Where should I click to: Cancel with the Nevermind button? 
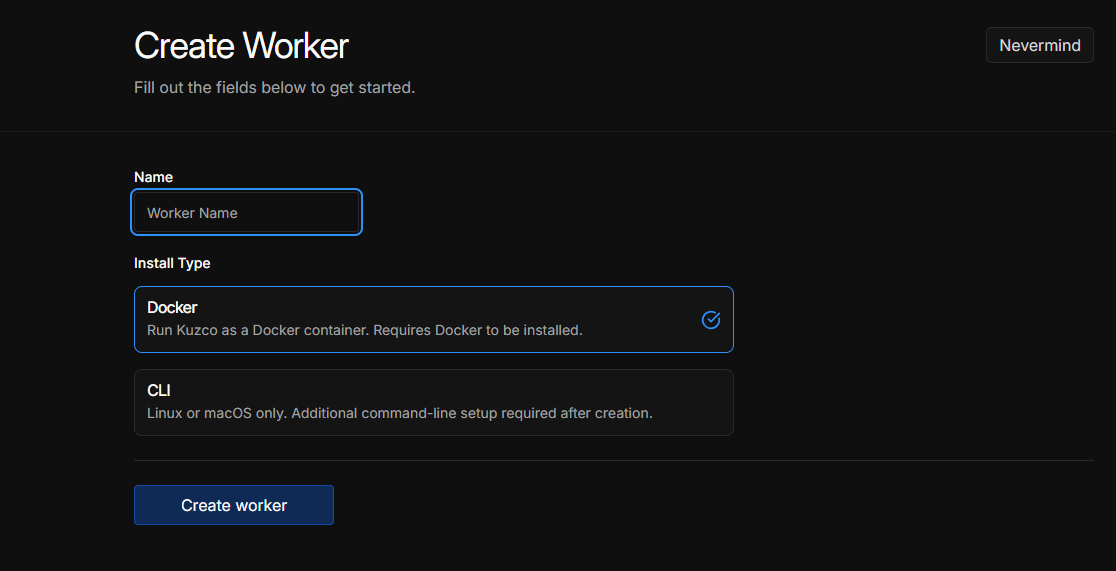pyautogui.click(x=1039, y=45)
